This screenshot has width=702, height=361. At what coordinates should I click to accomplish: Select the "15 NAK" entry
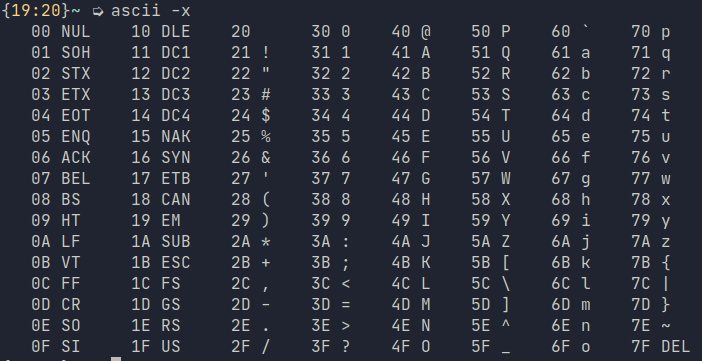click(x=161, y=137)
